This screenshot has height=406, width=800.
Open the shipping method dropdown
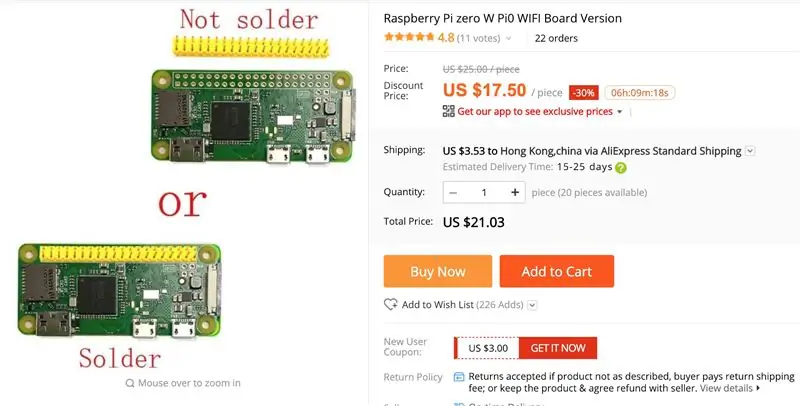point(750,151)
